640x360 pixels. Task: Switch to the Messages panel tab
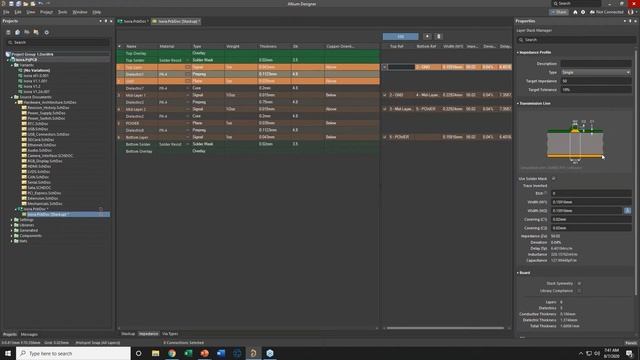click(29, 334)
